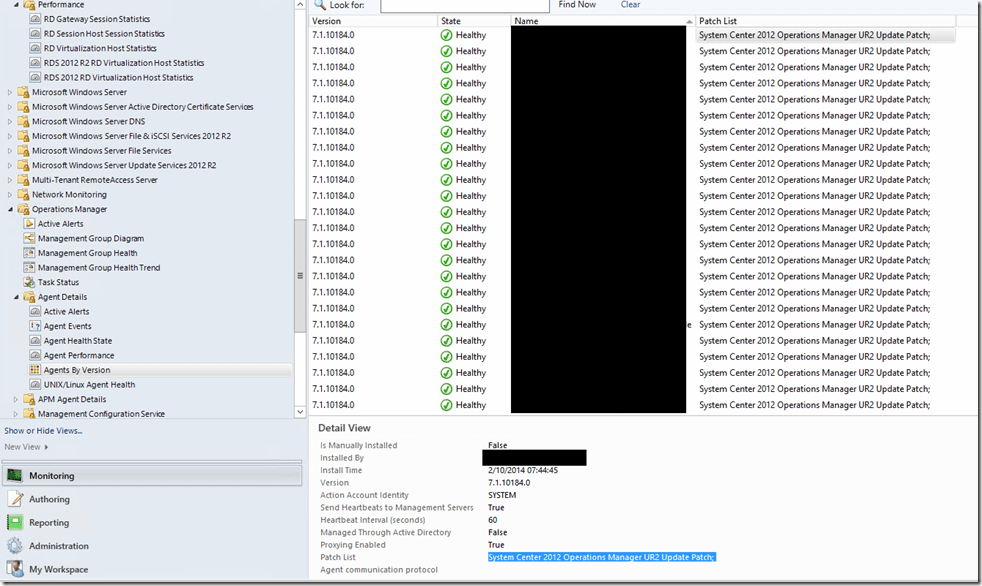Open the Authoring workspace icon
Viewport: 982px width, 586px height.
point(15,499)
